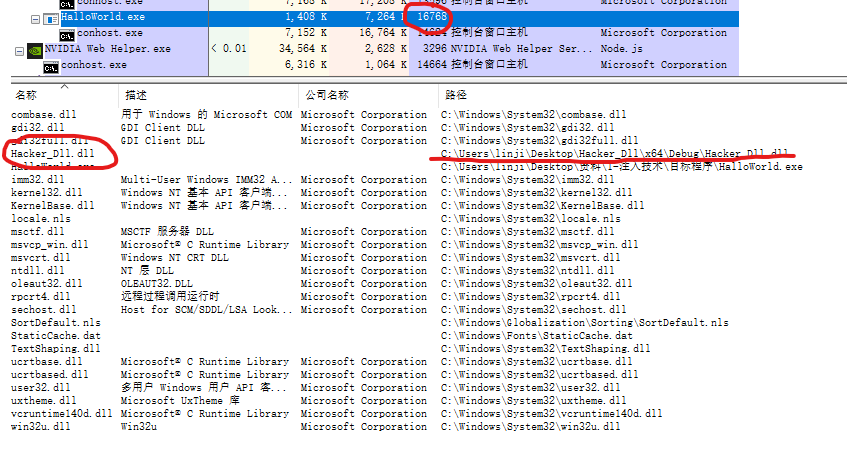Select rpcrt4.dll in the DLL list
Viewport: 847px width, 466px height.
coord(41,296)
